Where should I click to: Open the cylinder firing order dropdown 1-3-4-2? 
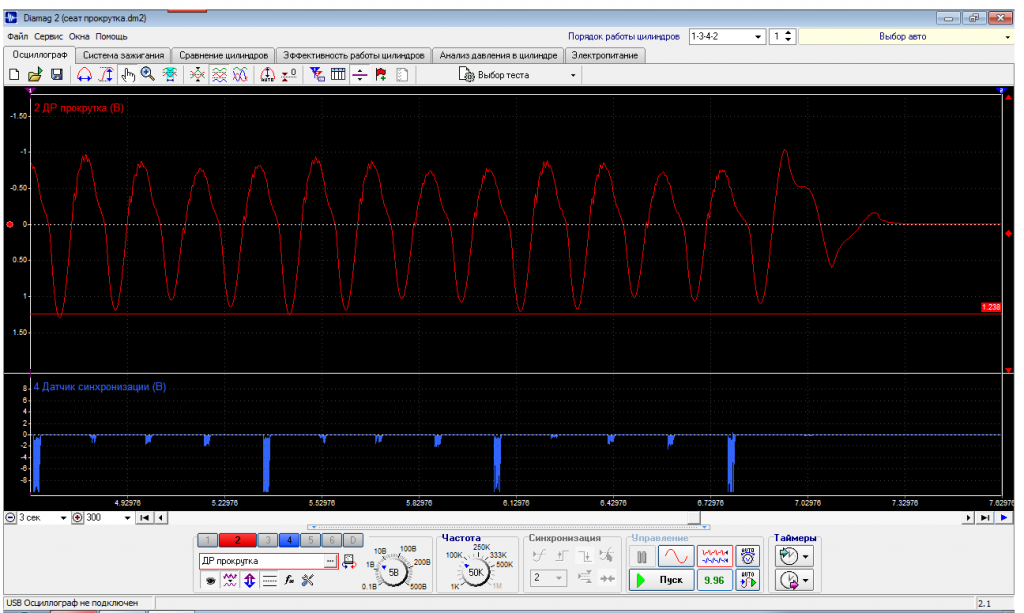pos(758,37)
